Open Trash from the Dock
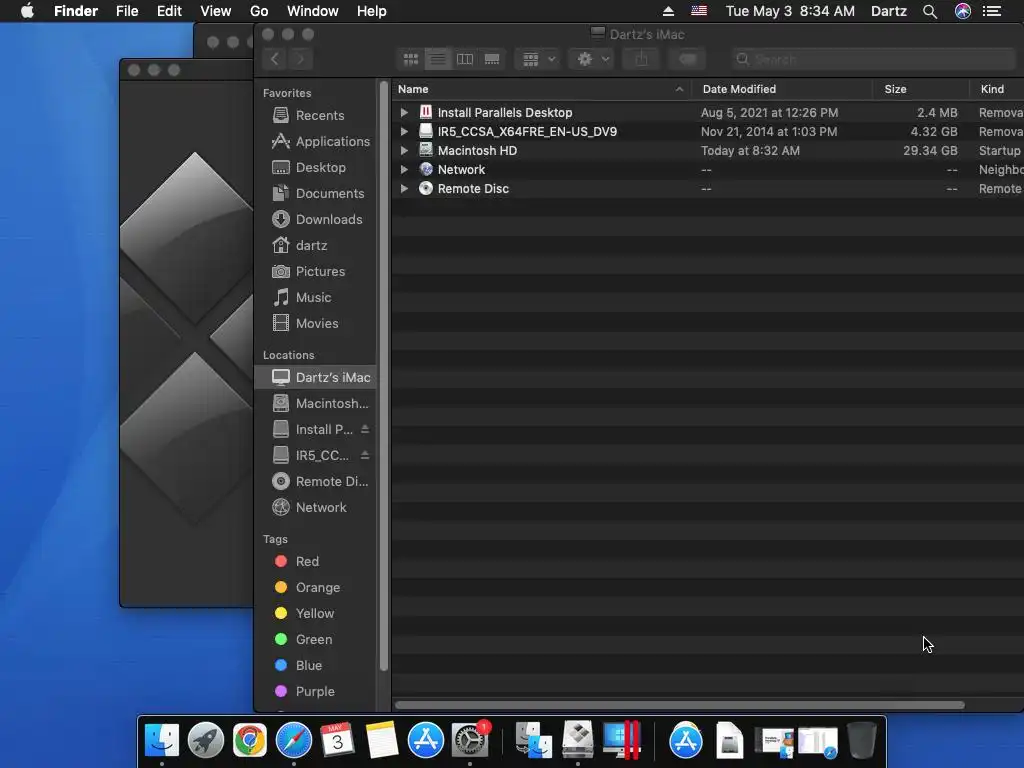 point(861,740)
